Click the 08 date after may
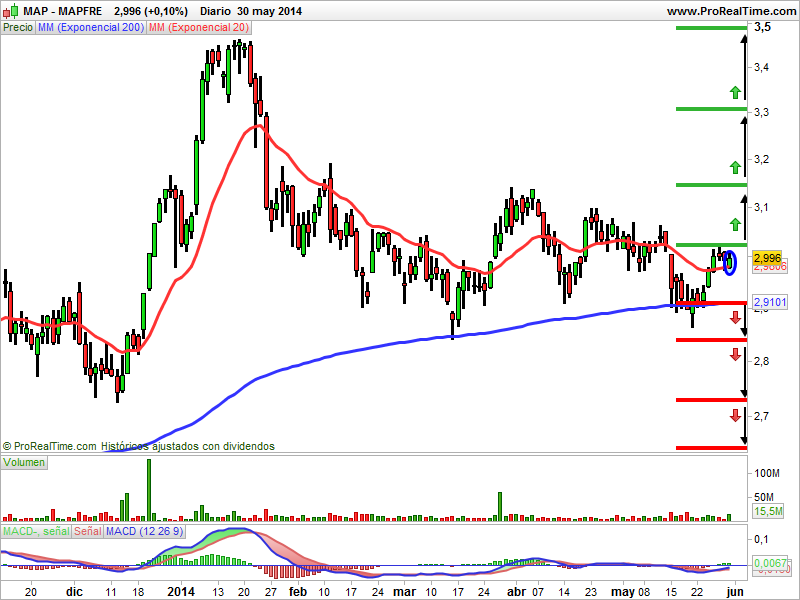This screenshot has height=600, width=800. click(644, 592)
